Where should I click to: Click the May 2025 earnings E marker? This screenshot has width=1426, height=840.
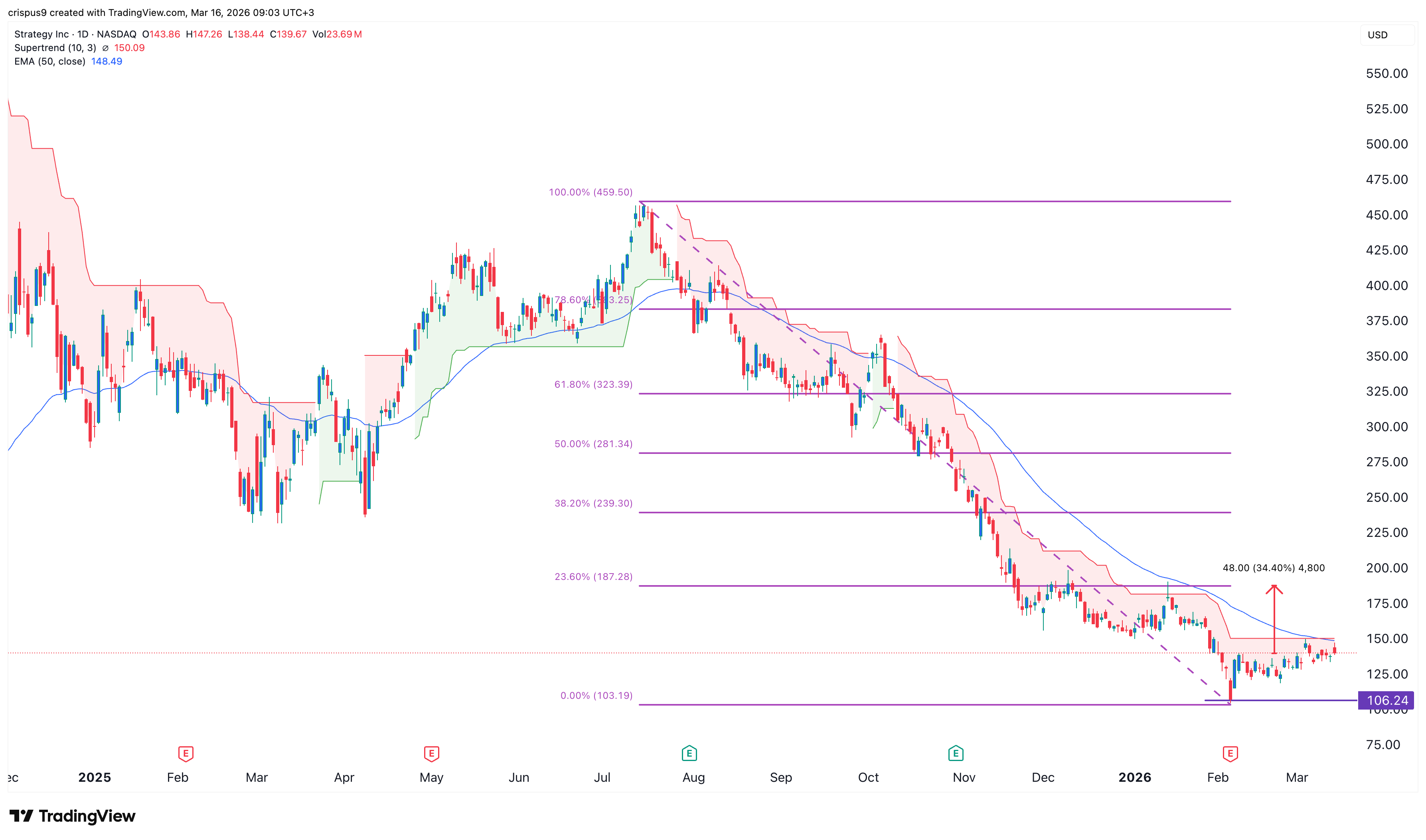[x=431, y=753]
